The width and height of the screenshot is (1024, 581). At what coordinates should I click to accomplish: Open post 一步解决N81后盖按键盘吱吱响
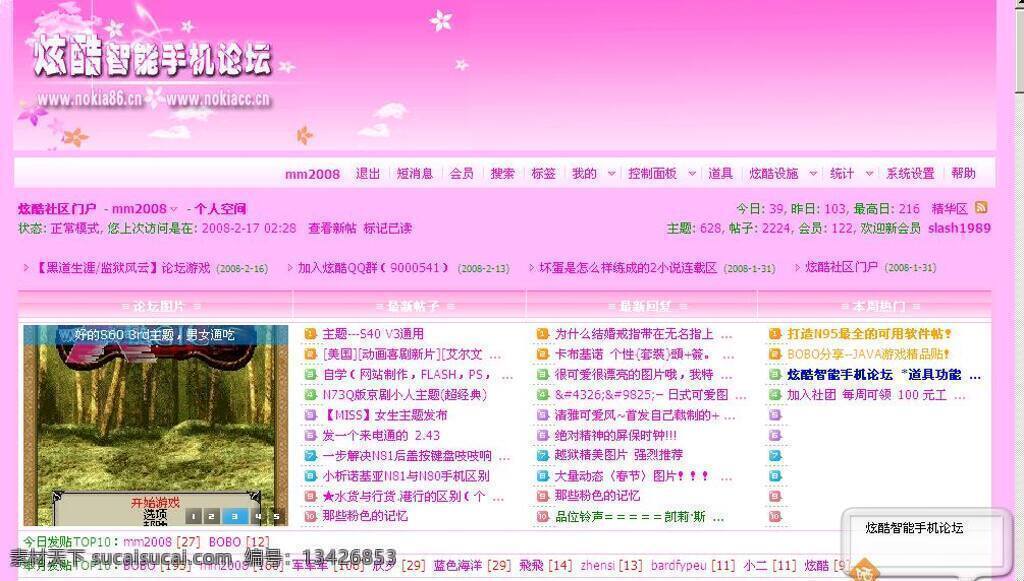click(408, 456)
